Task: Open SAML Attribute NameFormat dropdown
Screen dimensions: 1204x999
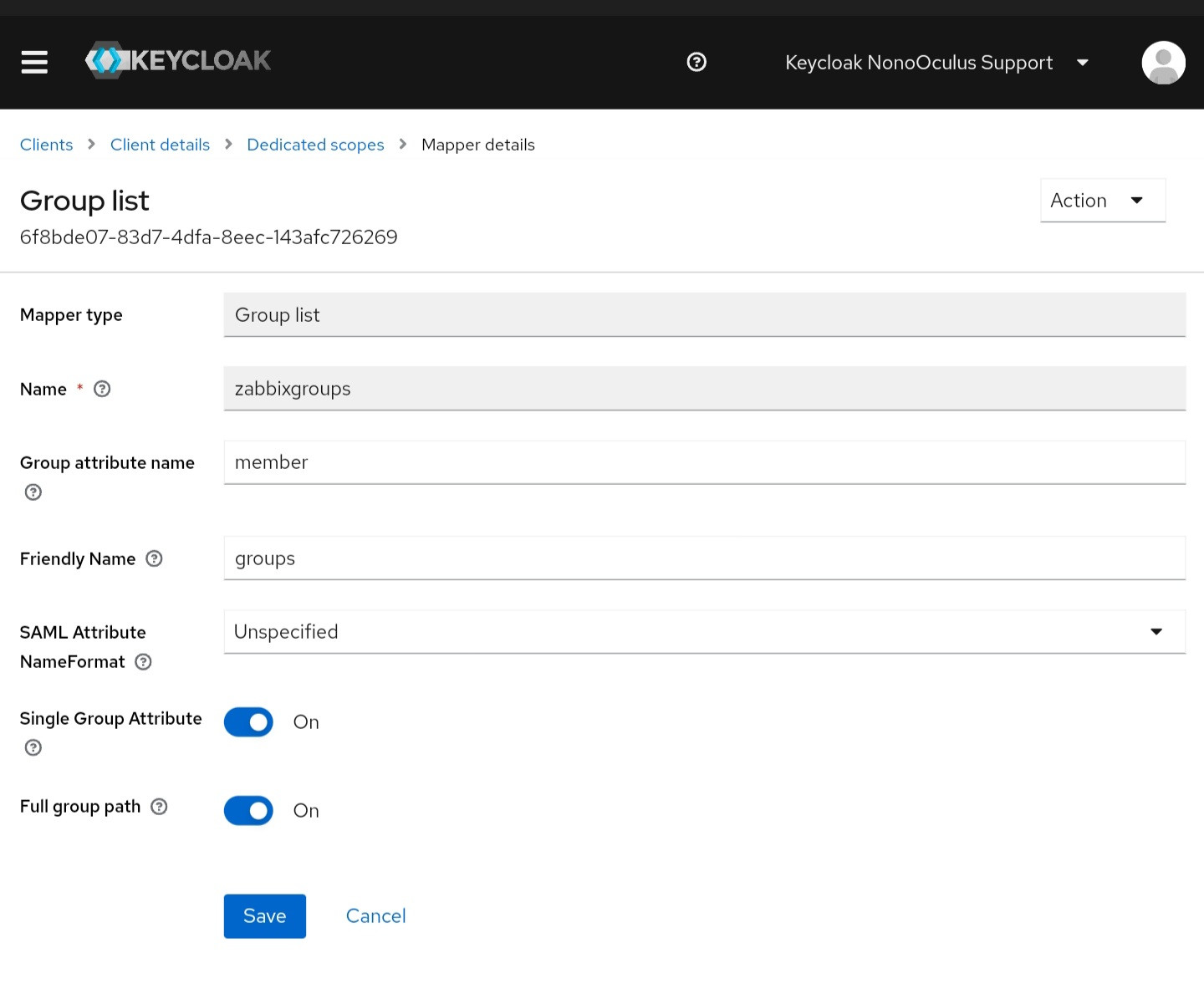Action: click(x=704, y=632)
